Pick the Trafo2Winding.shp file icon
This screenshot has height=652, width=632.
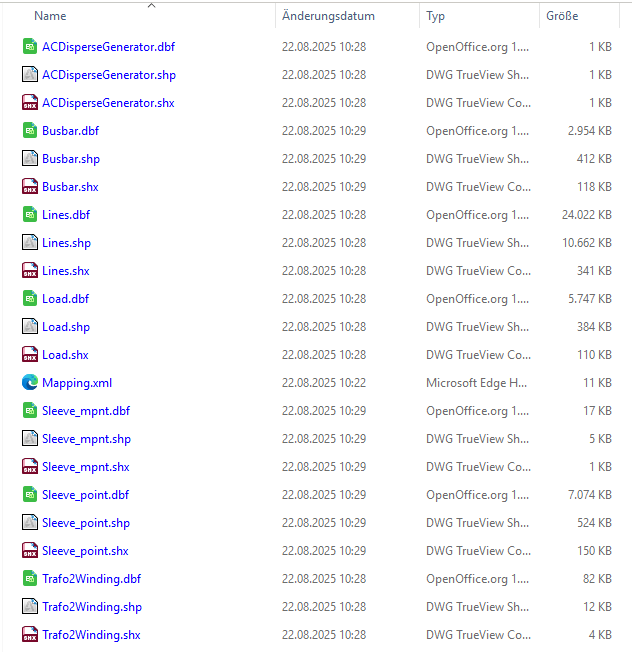point(30,607)
